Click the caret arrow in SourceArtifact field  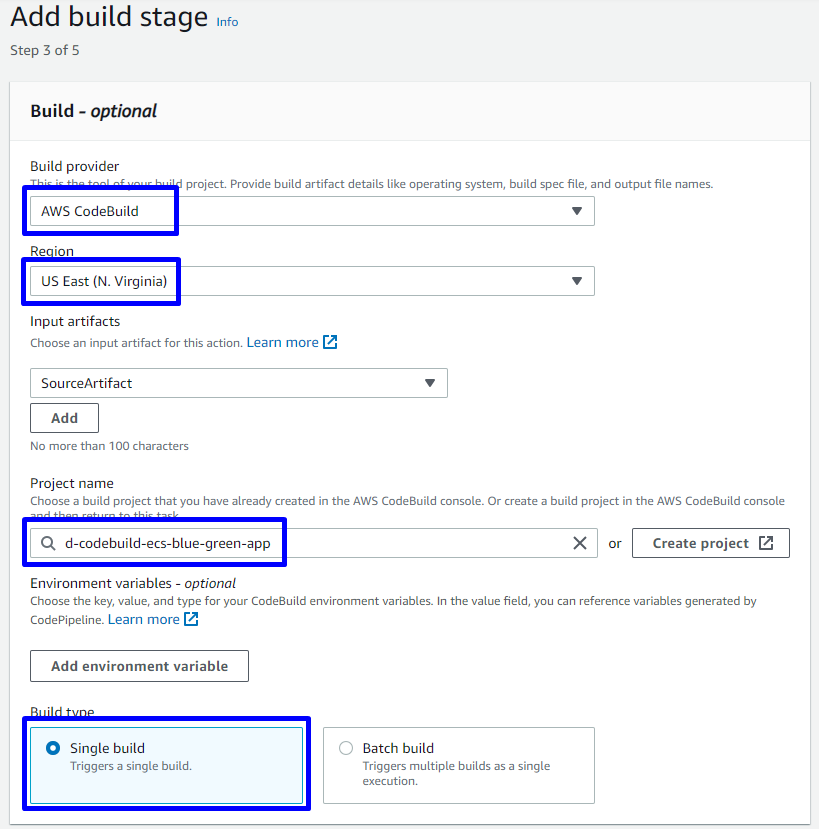pos(429,383)
